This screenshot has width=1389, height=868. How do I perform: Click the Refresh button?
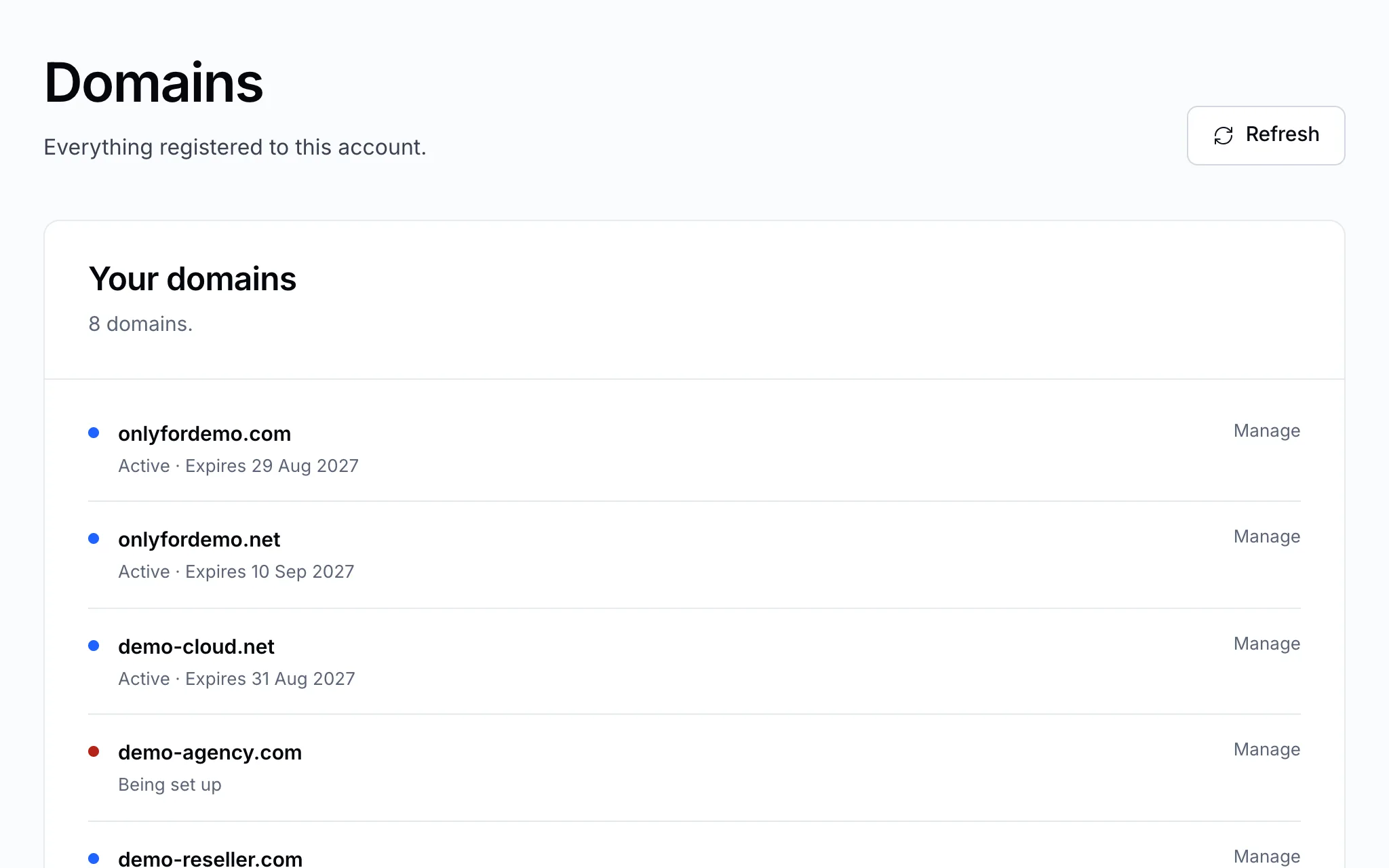1266,135
